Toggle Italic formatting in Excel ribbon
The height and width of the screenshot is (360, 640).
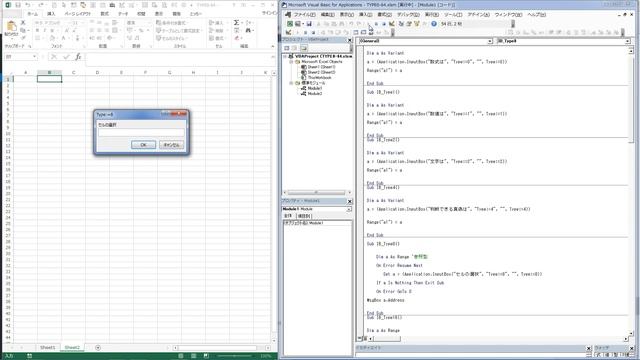44,31
